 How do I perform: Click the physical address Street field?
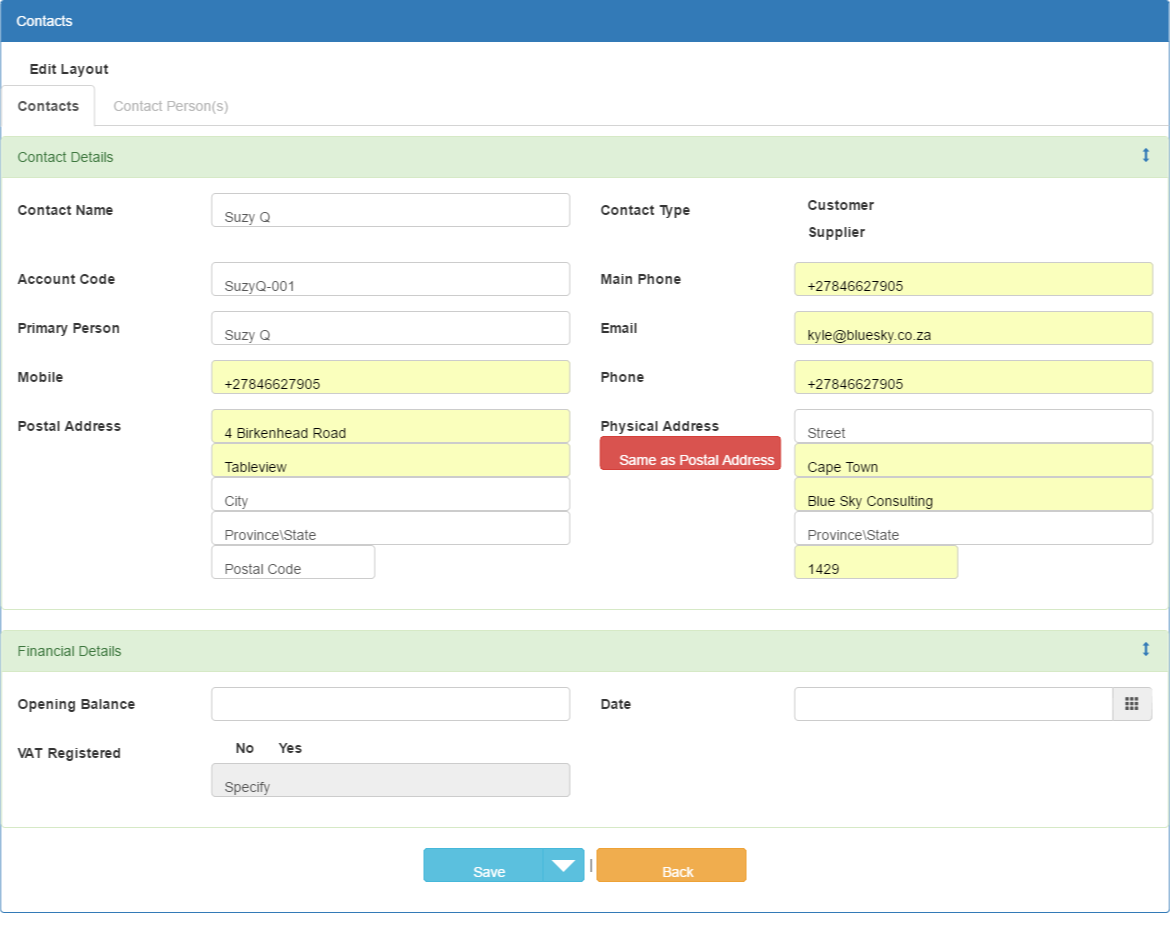[973, 426]
